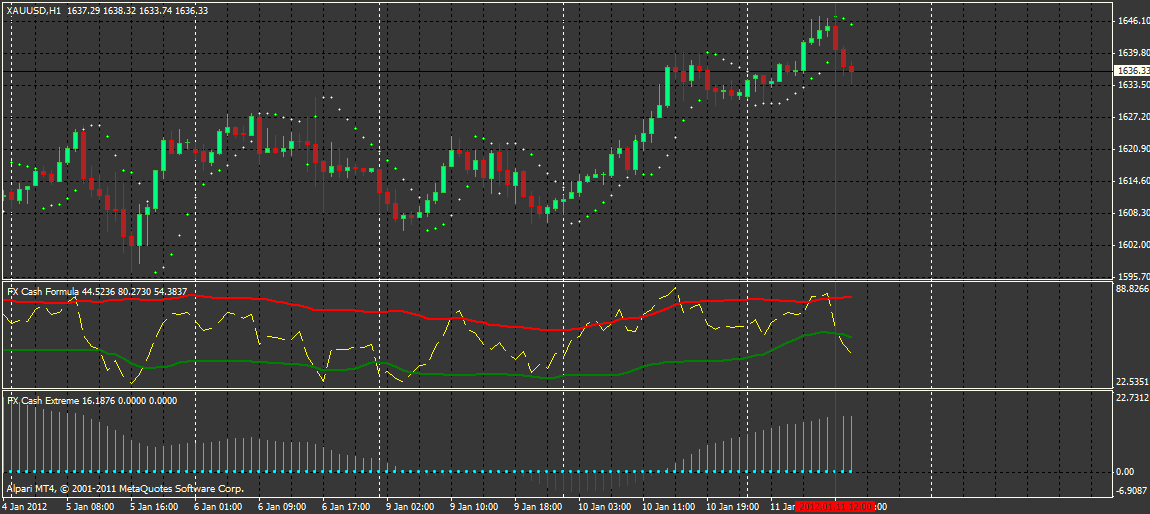Click the 9 Jan 10:00 time axis label

tap(474, 507)
